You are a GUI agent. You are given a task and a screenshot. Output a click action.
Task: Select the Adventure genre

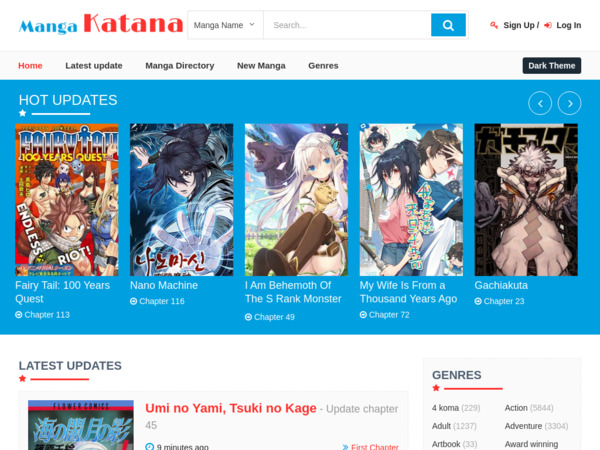(523, 426)
